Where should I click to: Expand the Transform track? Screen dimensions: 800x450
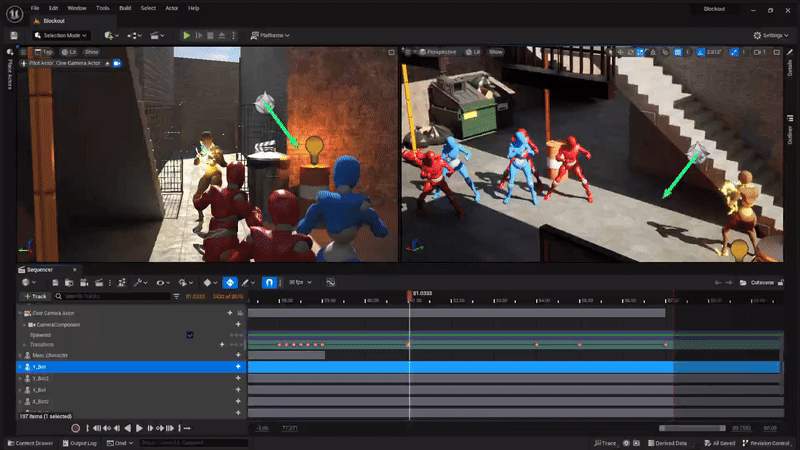(x=24, y=345)
